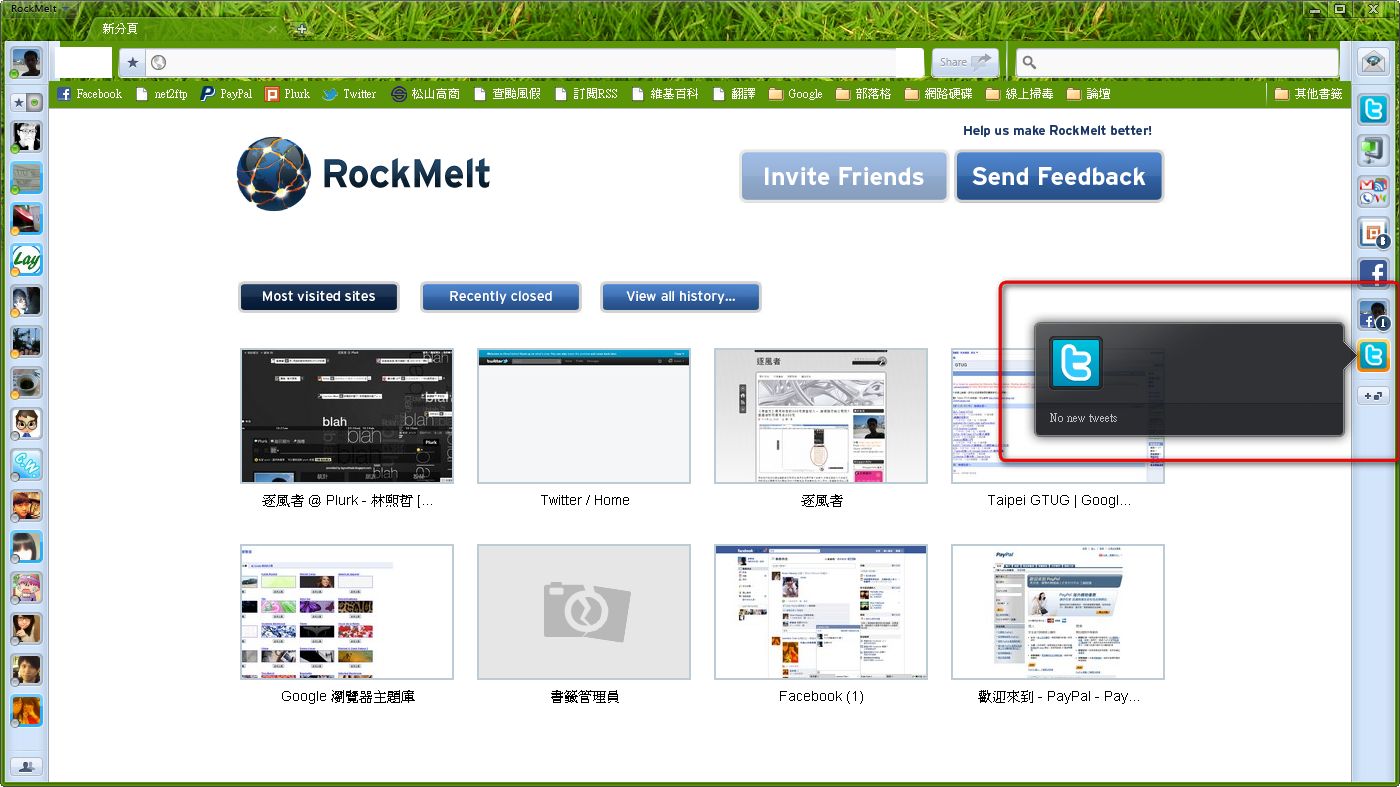Click the Share button
The width and height of the screenshot is (1400, 787).
[x=966, y=62]
